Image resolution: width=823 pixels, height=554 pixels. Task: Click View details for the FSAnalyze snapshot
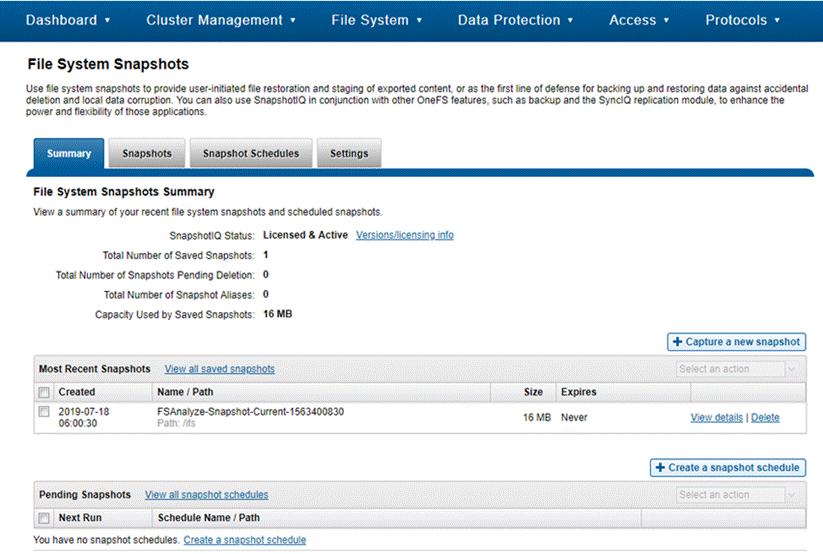point(716,418)
